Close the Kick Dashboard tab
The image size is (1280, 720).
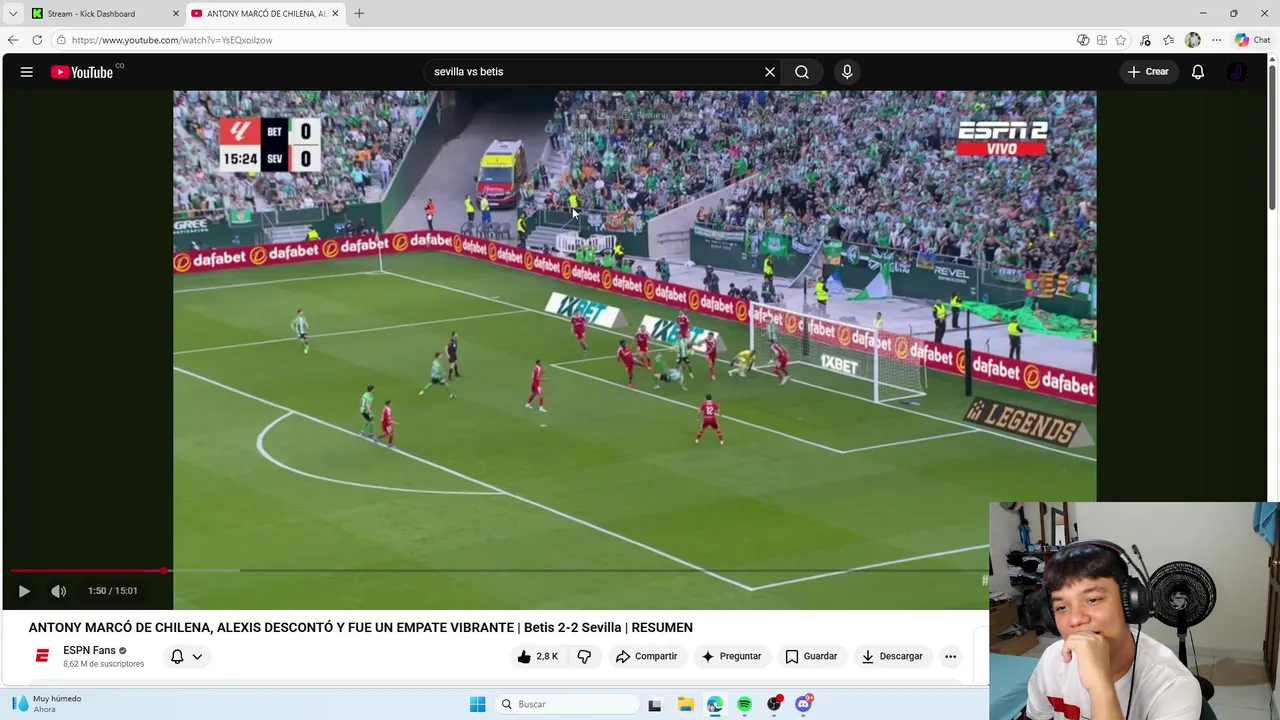click(176, 14)
